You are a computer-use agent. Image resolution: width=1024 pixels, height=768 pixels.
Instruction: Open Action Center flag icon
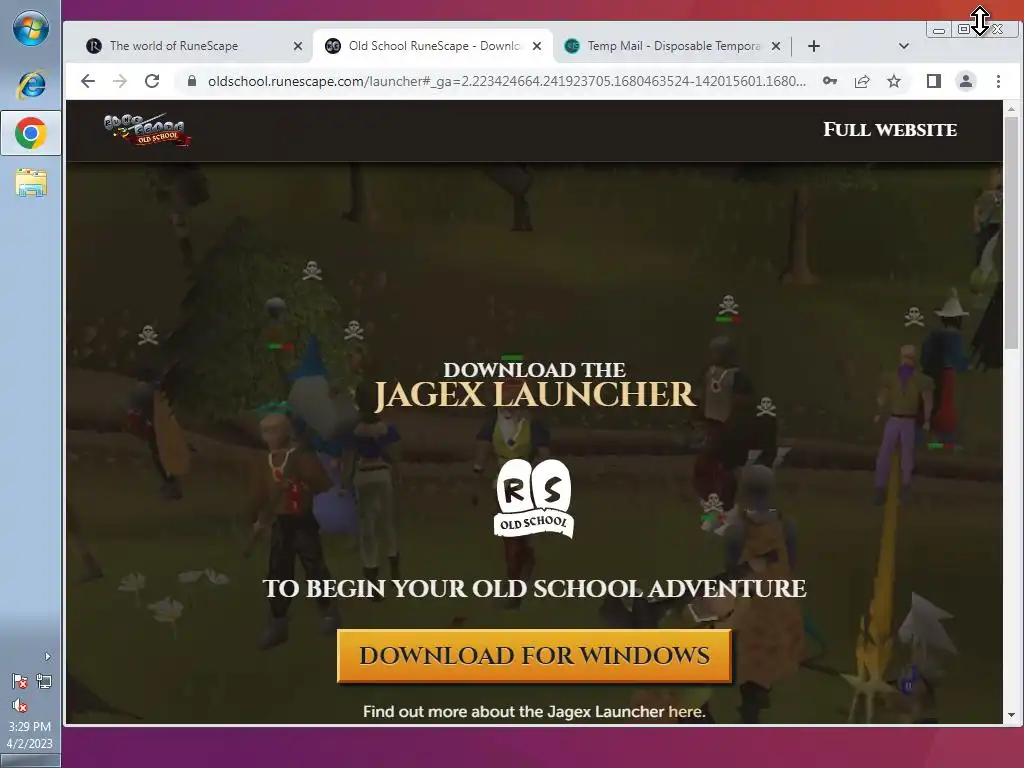coord(20,682)
